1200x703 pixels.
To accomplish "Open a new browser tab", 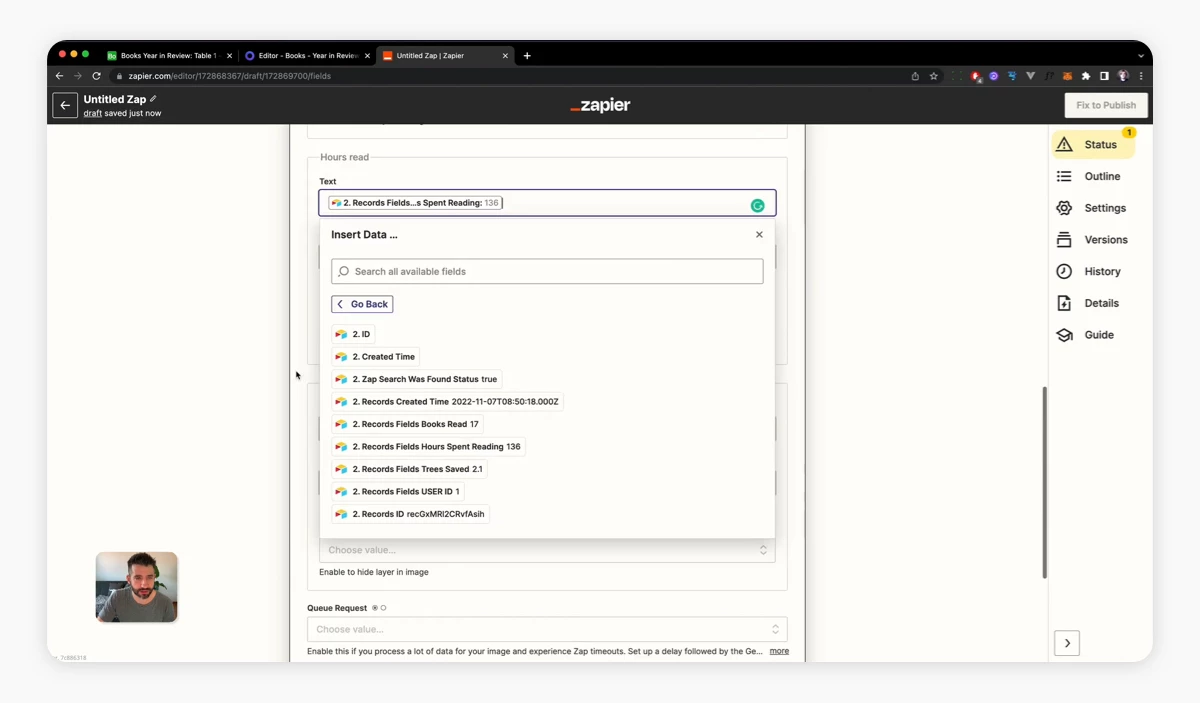I will (x=527, y=56).
